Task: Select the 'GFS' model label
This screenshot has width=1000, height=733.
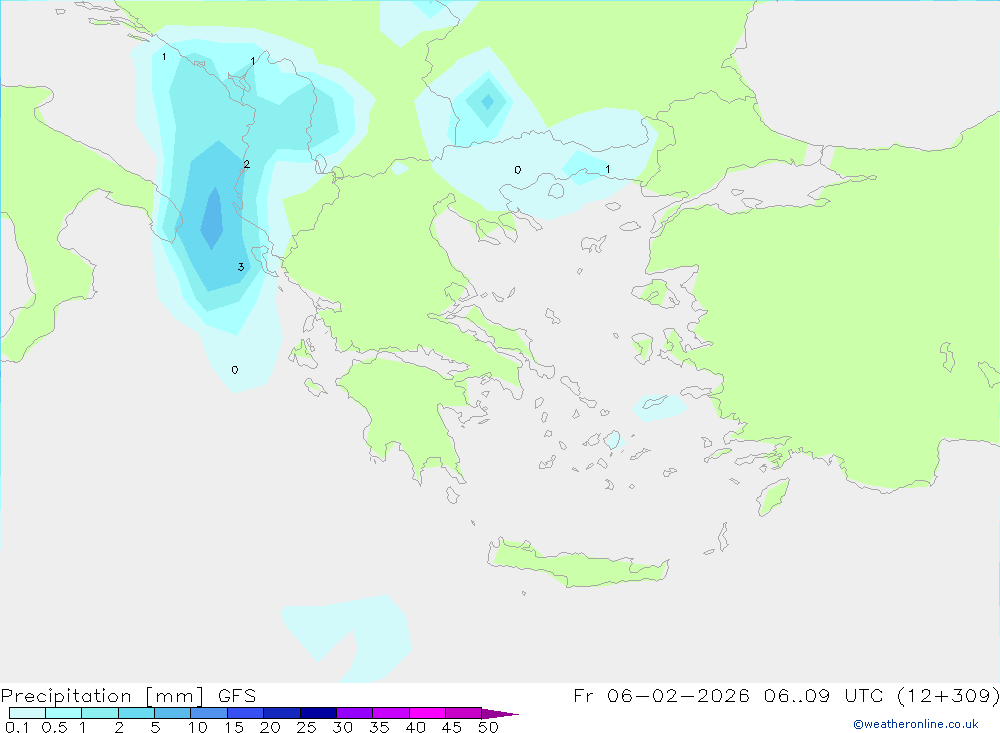Action: tap(237, 696)
